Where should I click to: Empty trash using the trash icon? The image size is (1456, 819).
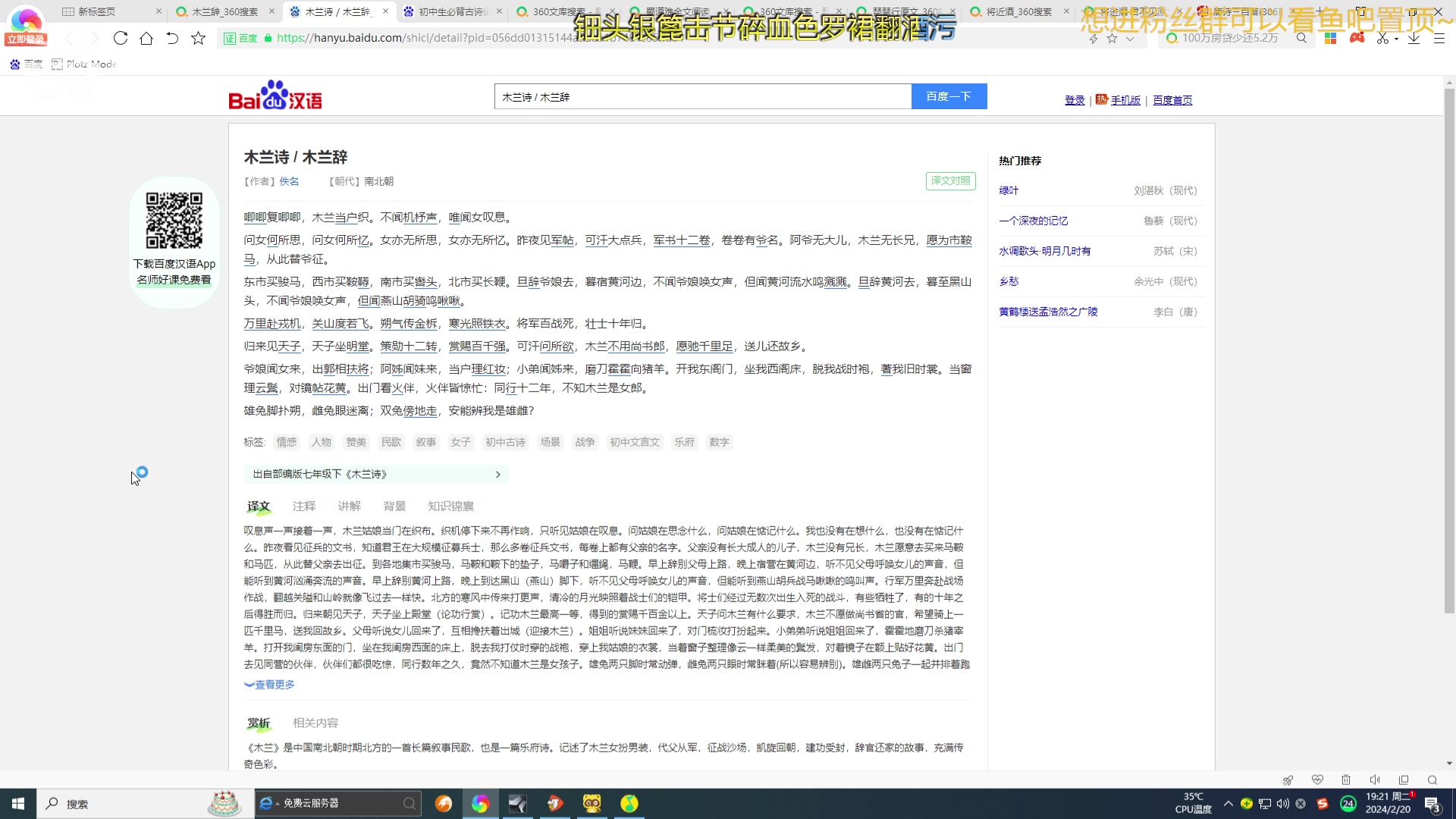(x=1346, y=780)
